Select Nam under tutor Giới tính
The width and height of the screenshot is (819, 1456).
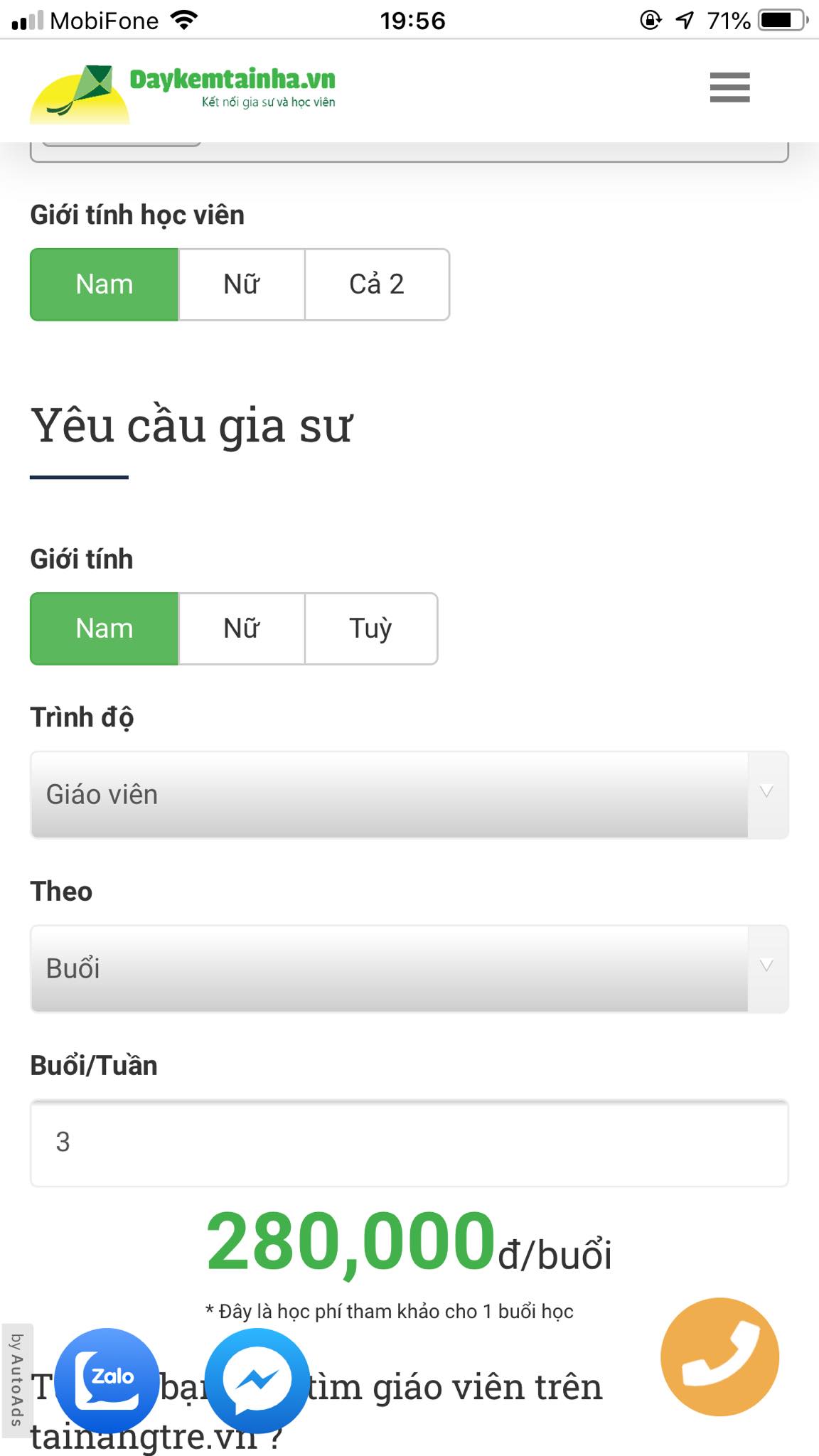[x=105, y=628]
